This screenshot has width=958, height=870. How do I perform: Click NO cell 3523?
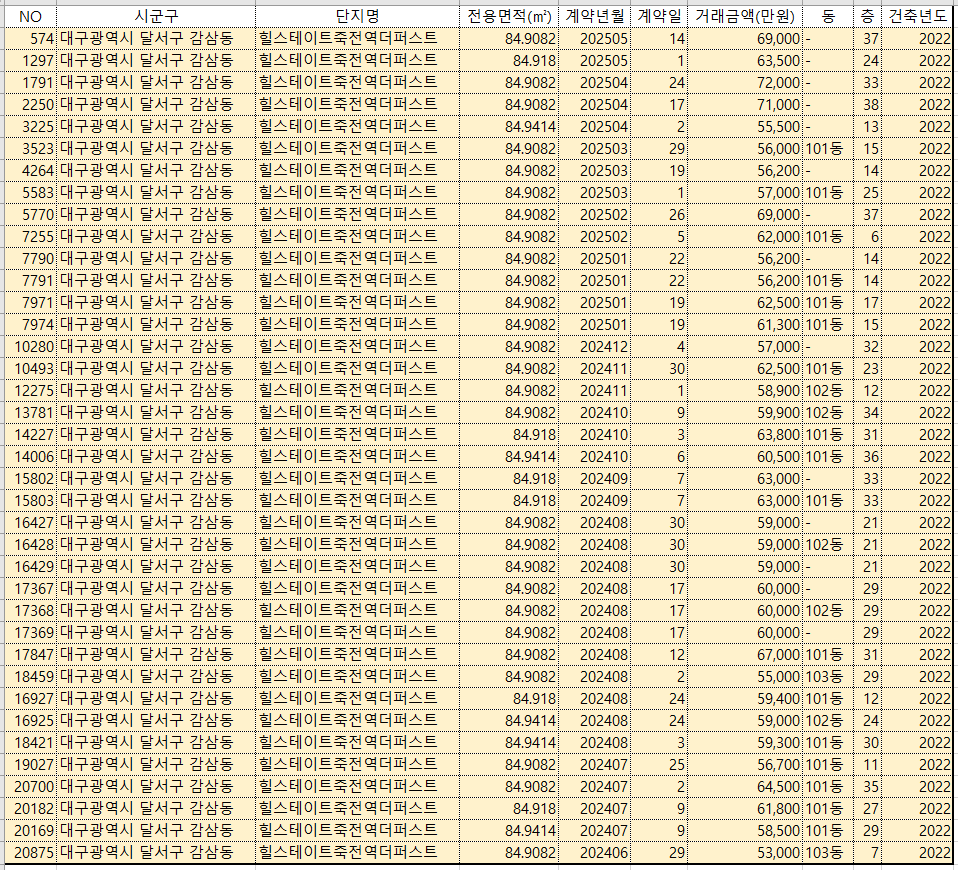point(31,148)
